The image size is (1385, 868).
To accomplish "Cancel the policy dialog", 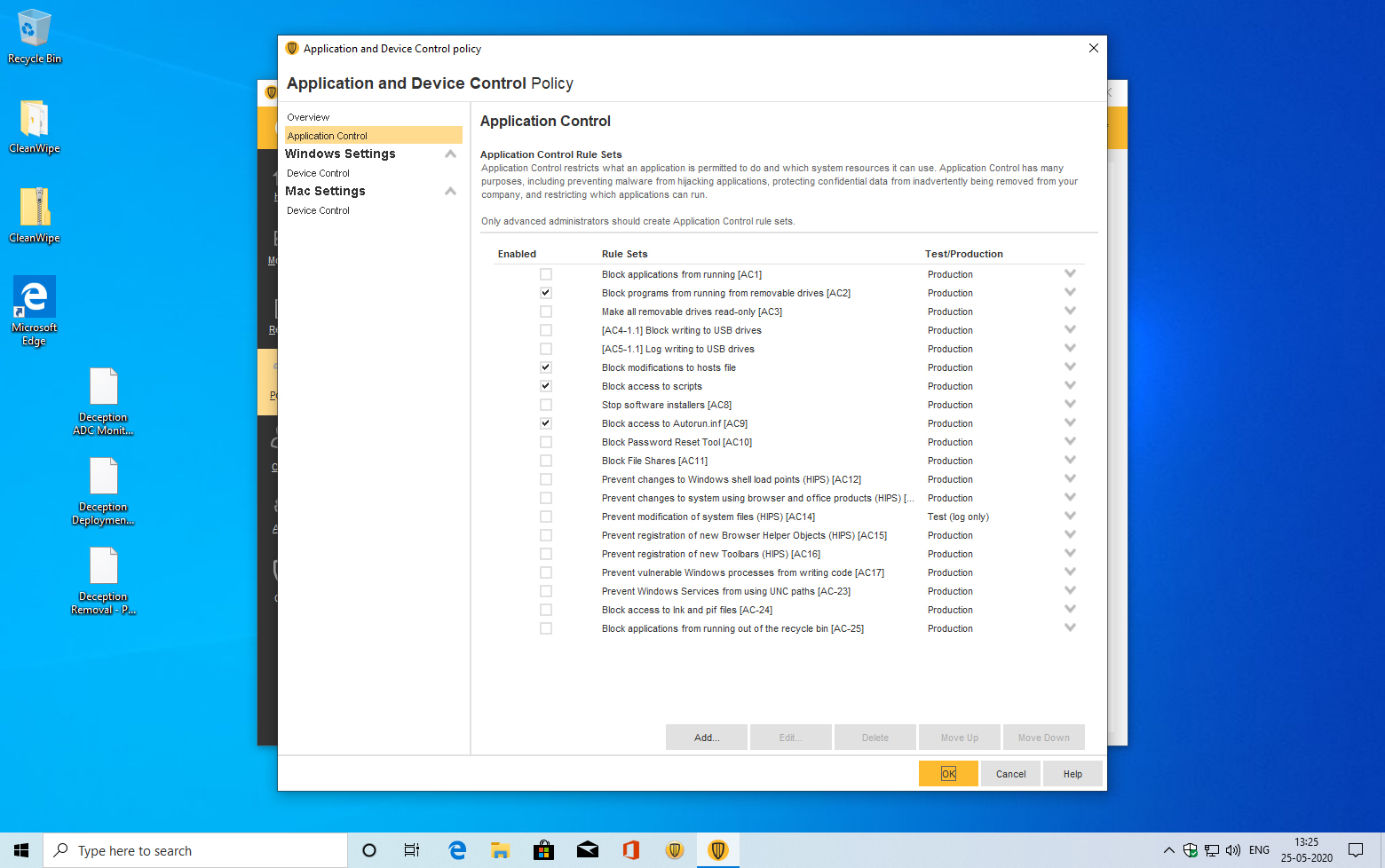I will [1010, 774].
